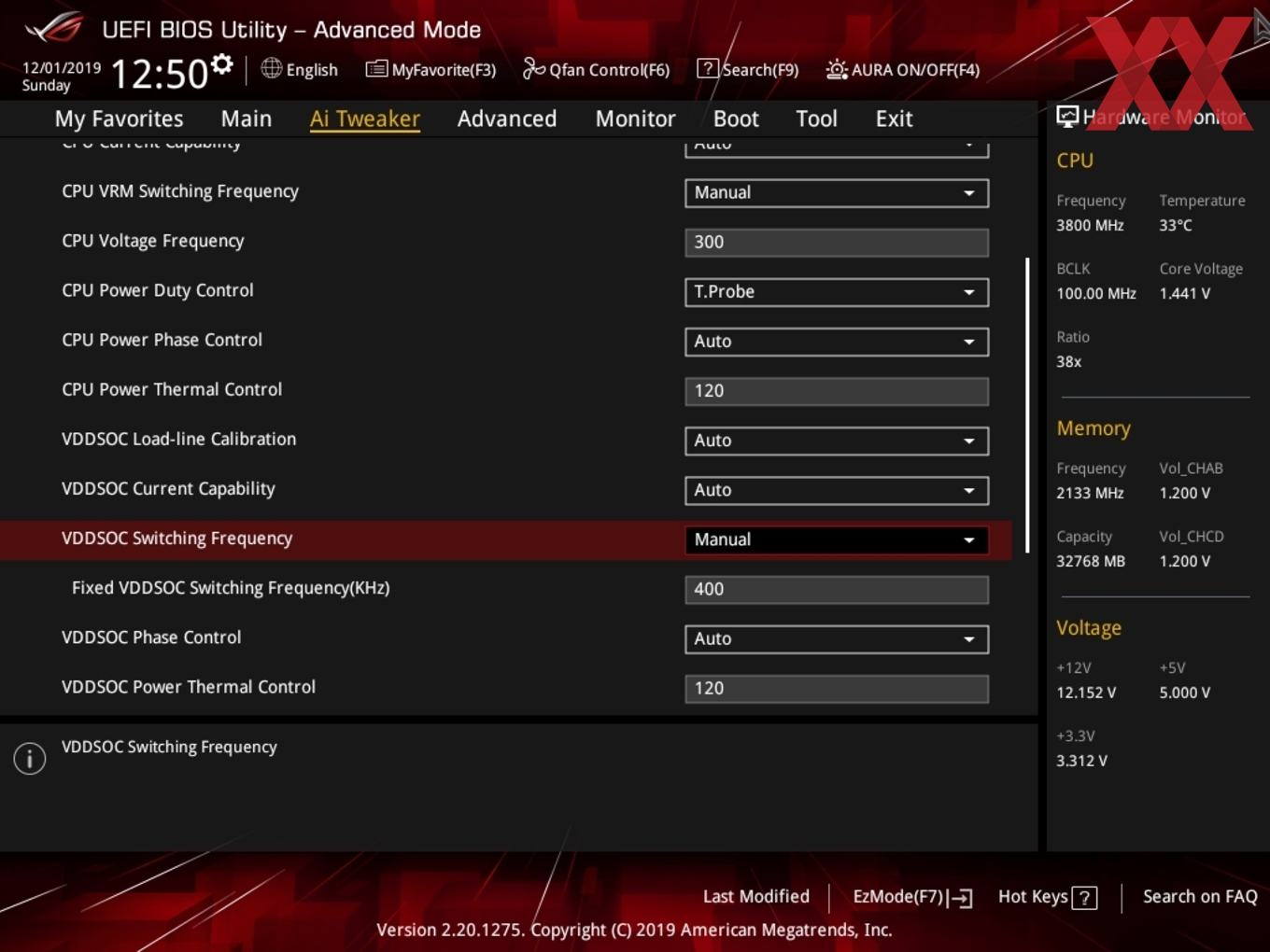Click the MyFavorite list icon
Screen dimensions: 1270x952
click(x=376, y=69)
